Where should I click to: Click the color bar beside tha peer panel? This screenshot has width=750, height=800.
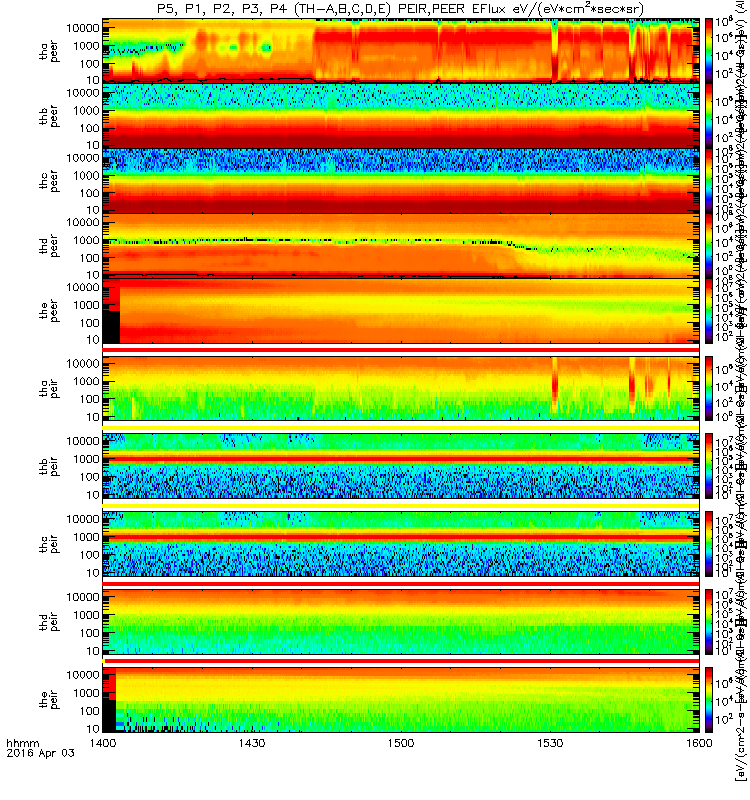709,50
